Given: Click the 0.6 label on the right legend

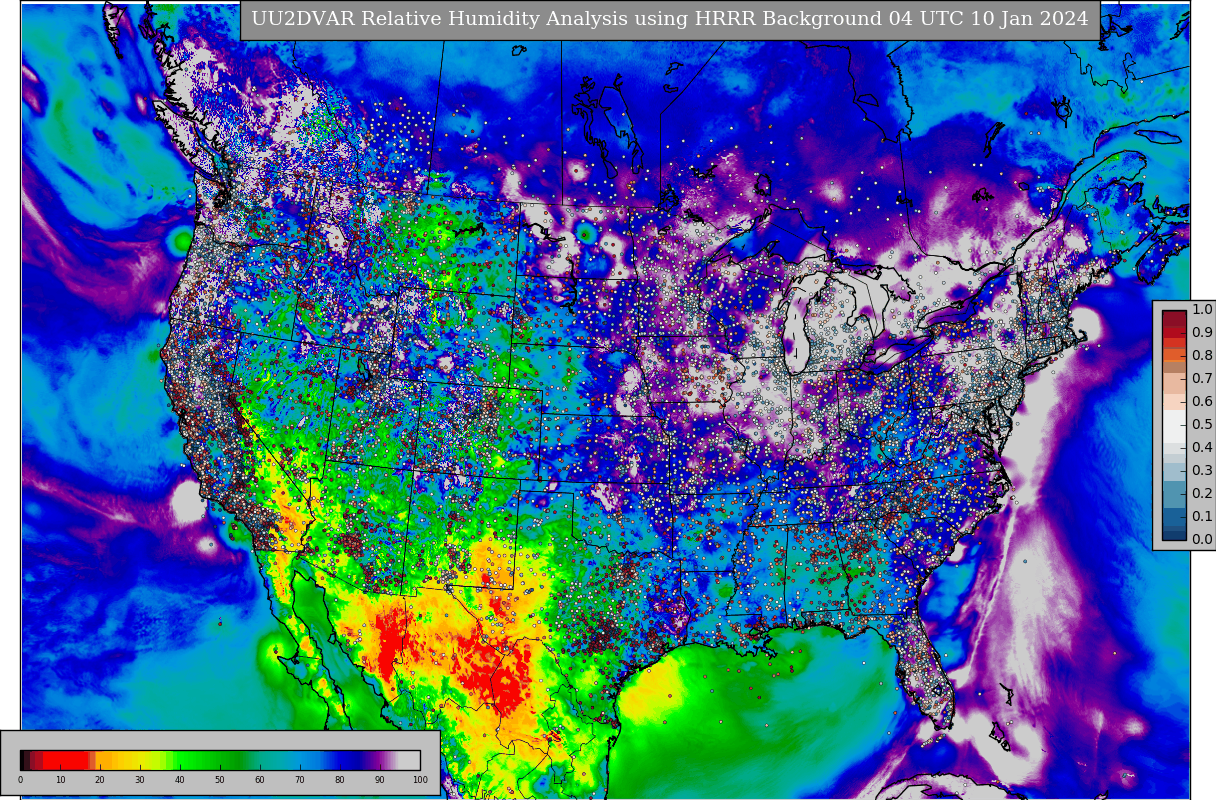Looking at the screenshot, I should [1201, 401].
